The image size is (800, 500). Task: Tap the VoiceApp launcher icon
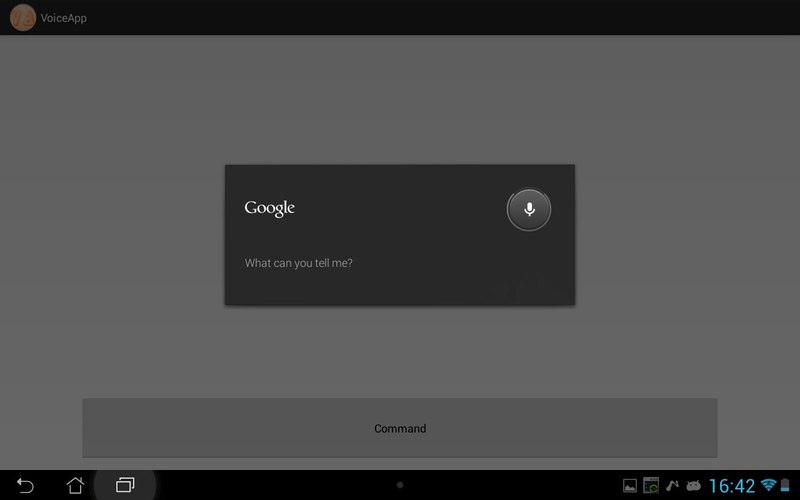click(x=22, y=17)
